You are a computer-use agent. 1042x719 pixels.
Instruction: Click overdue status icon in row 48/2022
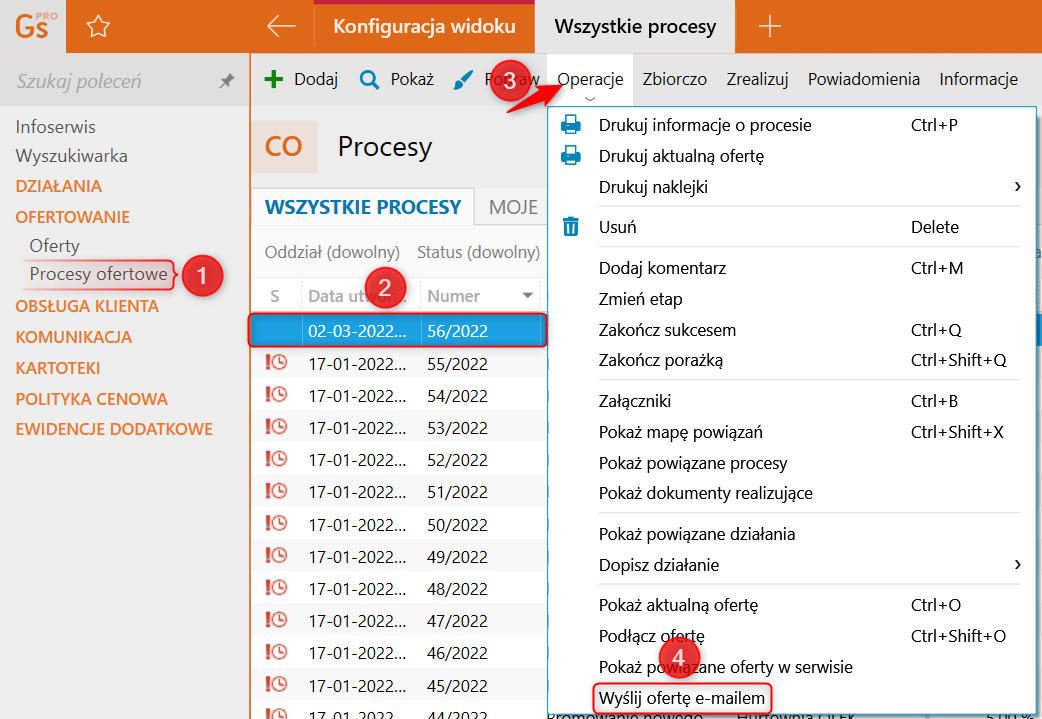click(276, 587)
